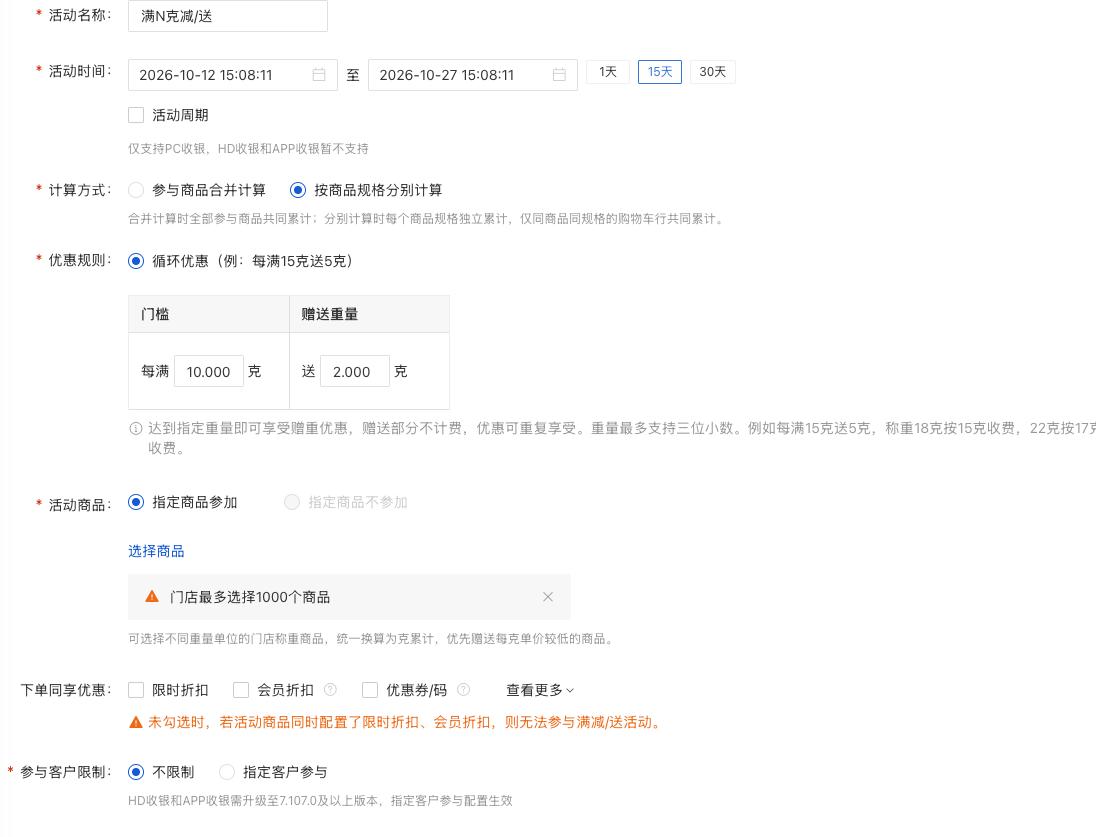
Task: Click the disabled 指定商品不参加 radio option
Action: (292, 502)
